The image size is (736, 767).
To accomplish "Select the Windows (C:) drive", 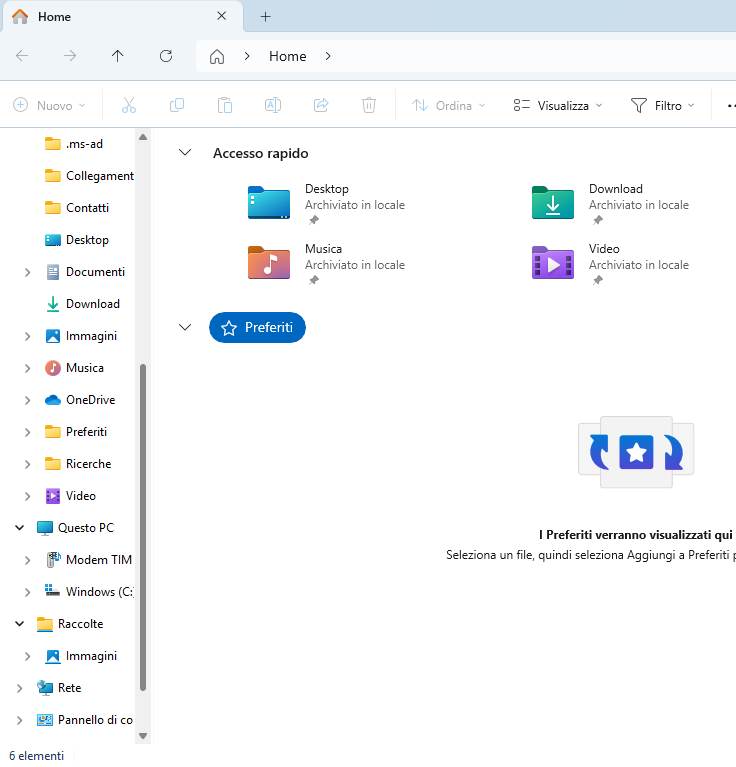I will tap(89, 592).
